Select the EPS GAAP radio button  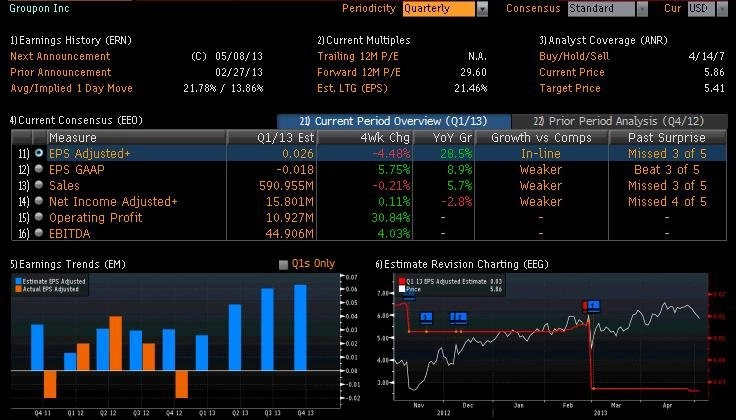tap(38, 169)
